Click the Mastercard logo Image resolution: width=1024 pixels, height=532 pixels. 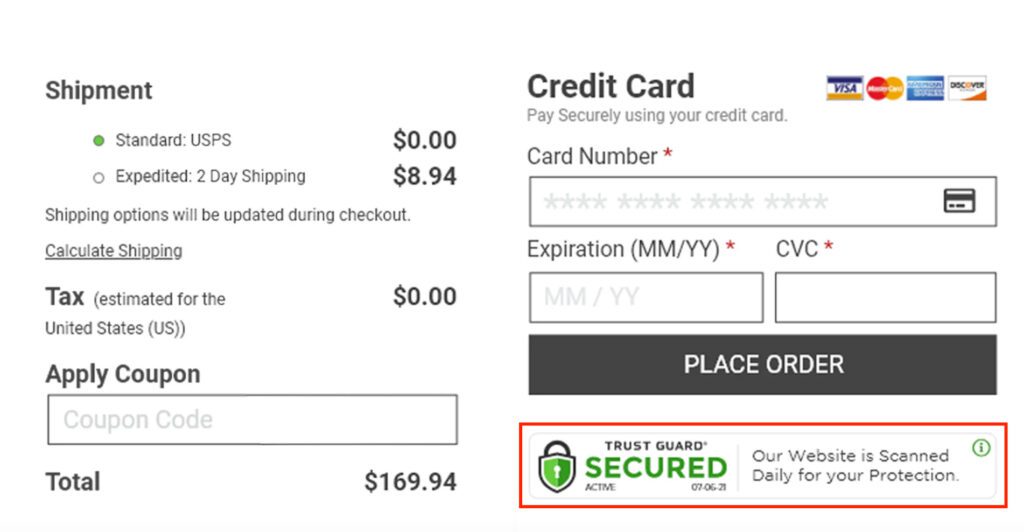point(885,89)
